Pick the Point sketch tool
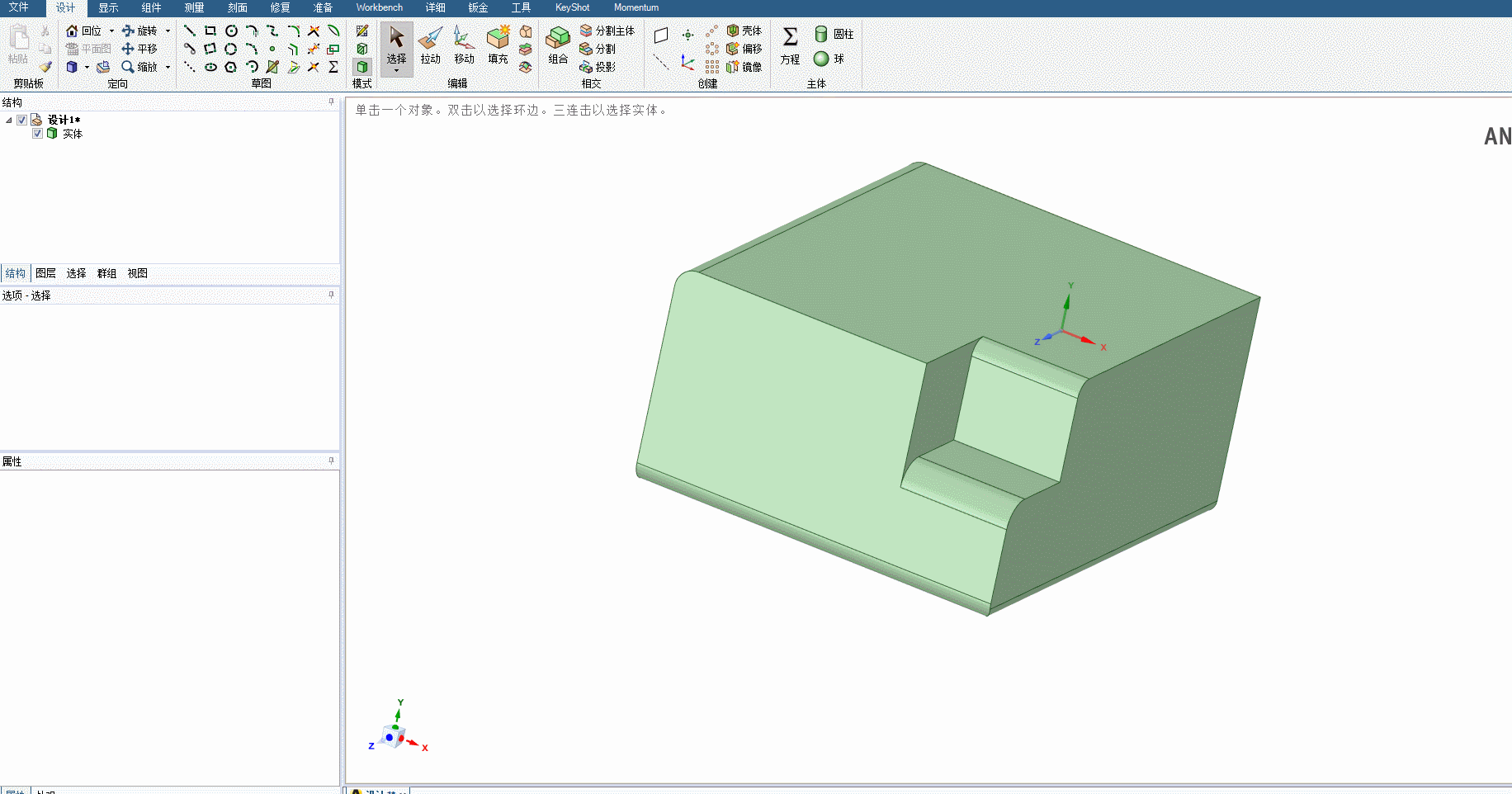The width and height of the screenshot is (1512, 794). tap(272, 50)
